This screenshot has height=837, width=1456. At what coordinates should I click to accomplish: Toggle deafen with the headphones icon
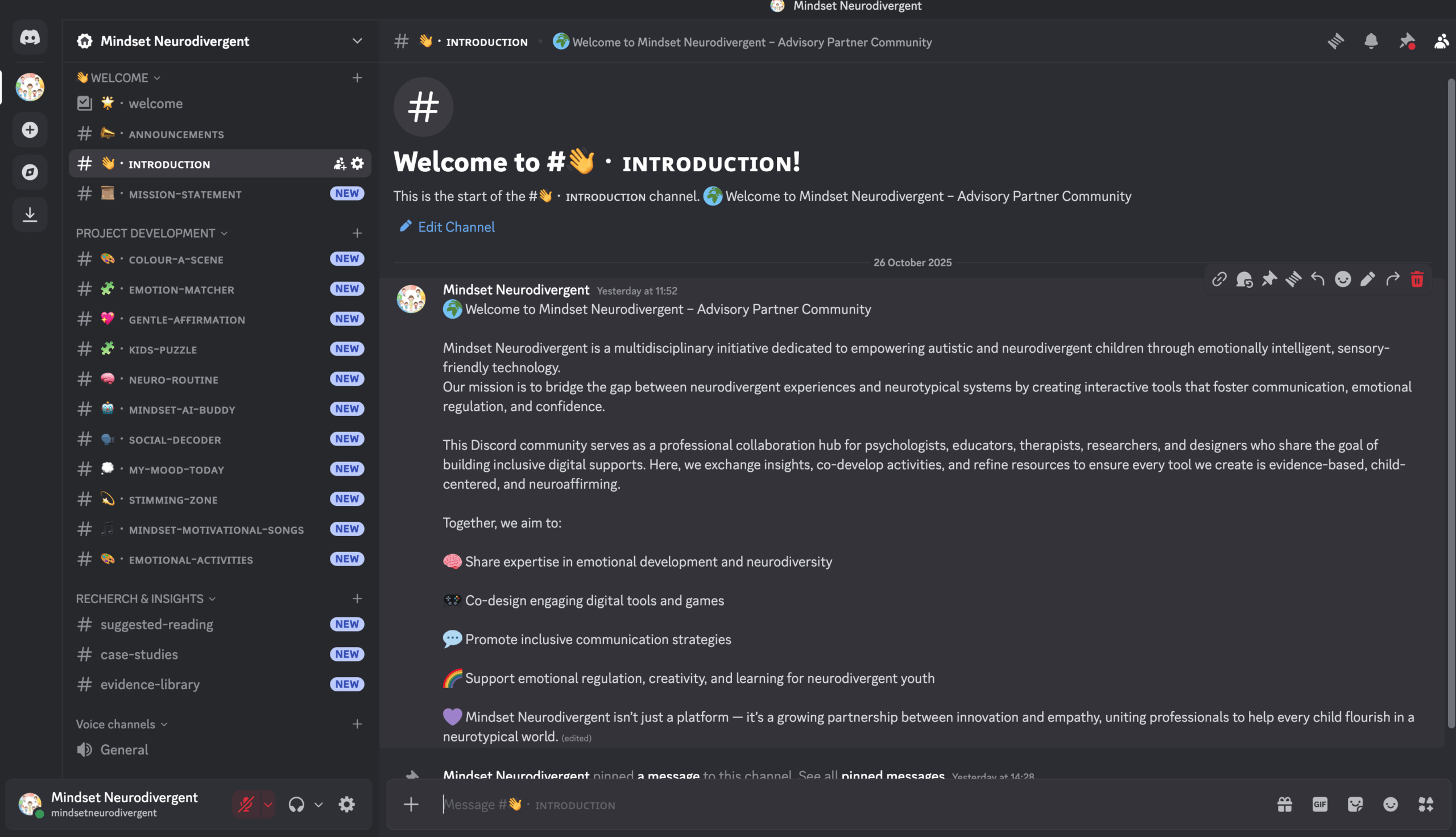coord(297,804)
